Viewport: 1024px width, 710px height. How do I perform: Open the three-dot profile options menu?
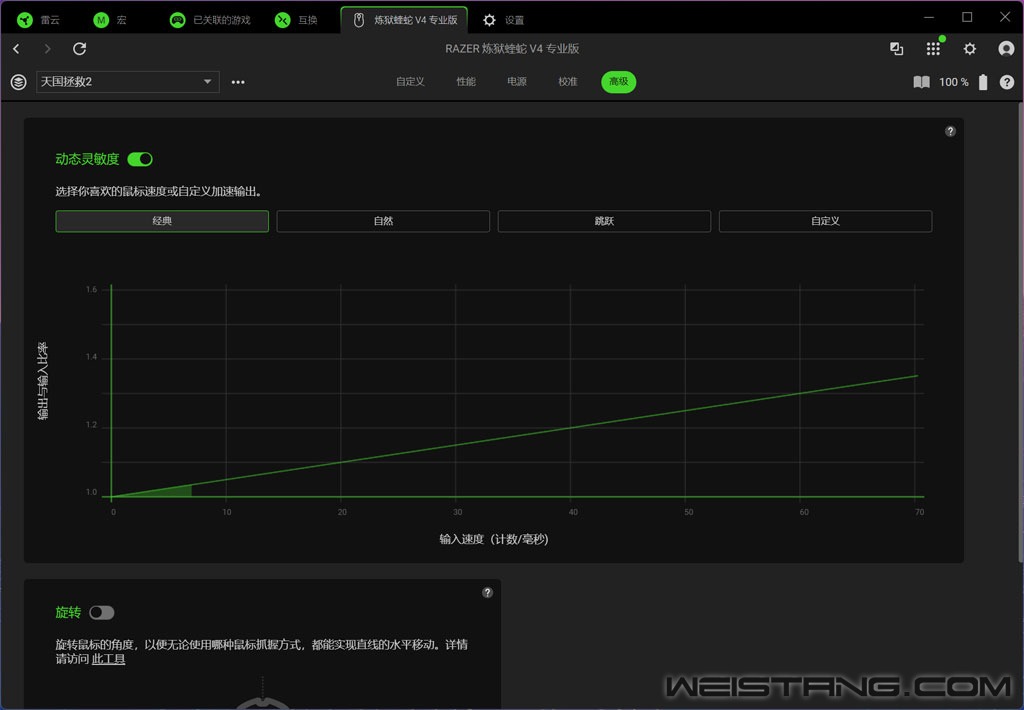238,82
